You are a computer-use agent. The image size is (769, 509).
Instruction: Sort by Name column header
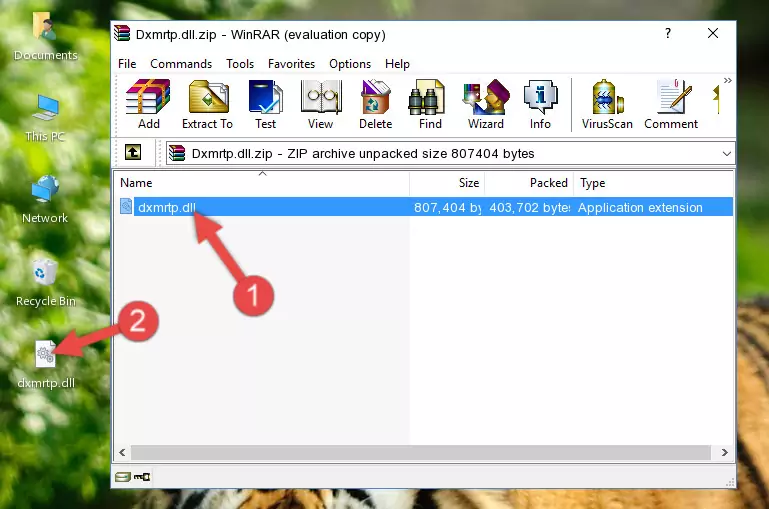(262, 183)
